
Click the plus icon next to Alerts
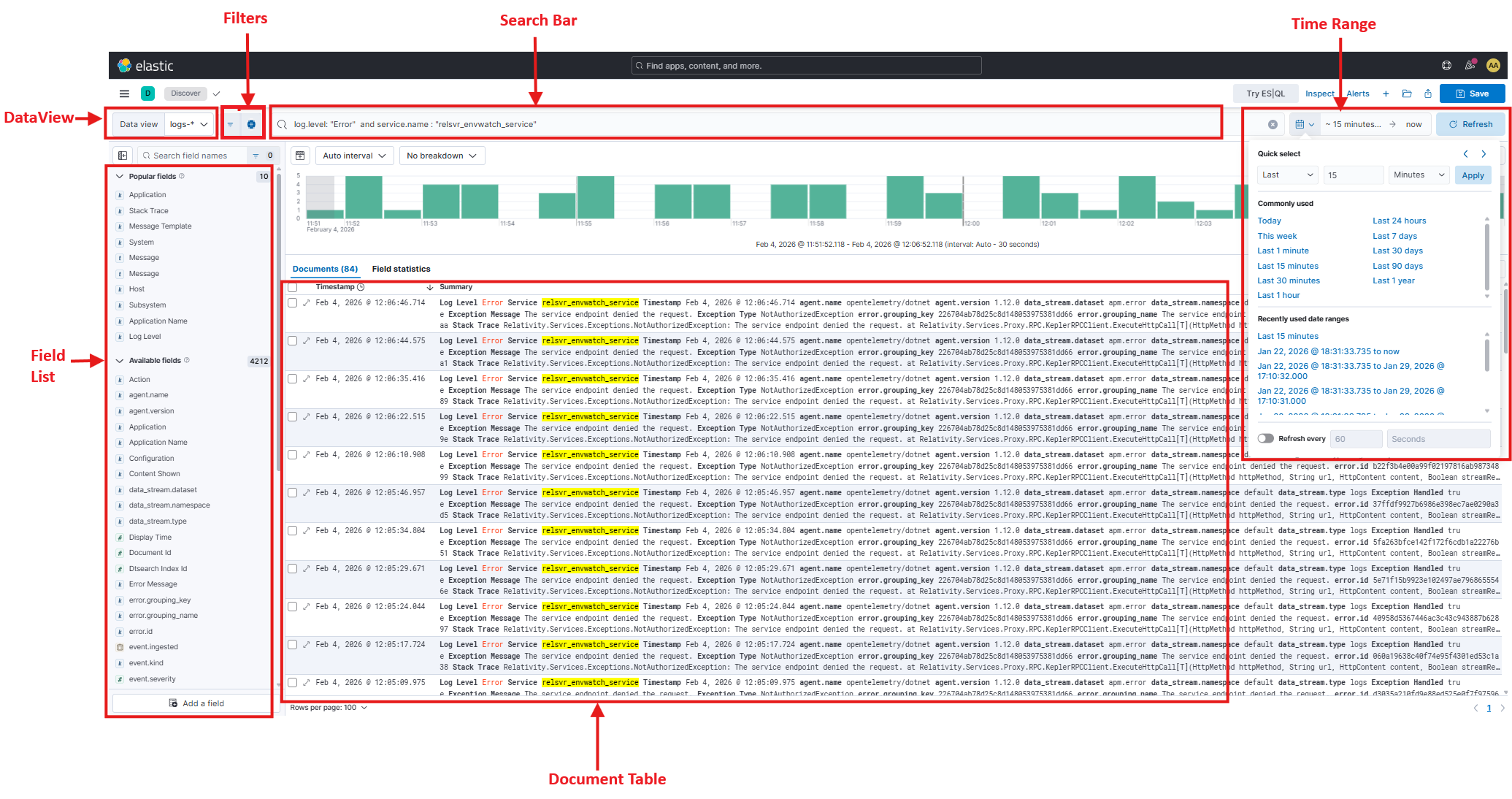point(1386,93)
